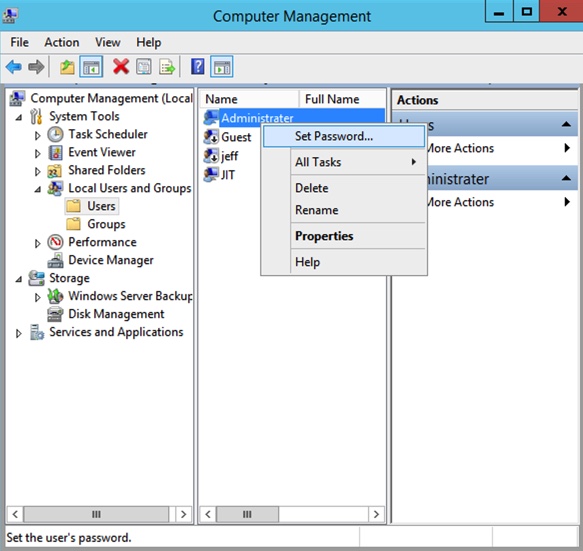Expand the Windows Server Backup node
This screenshot has width=583, height=551.
[x=37, y=297]
